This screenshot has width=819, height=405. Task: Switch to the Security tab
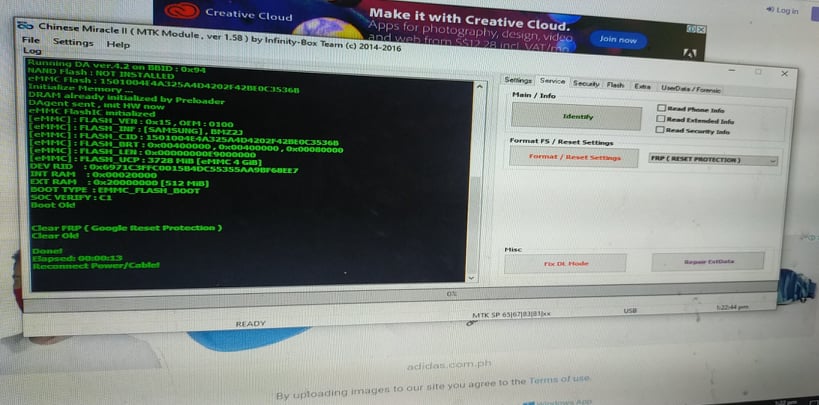tap(586, 84)
